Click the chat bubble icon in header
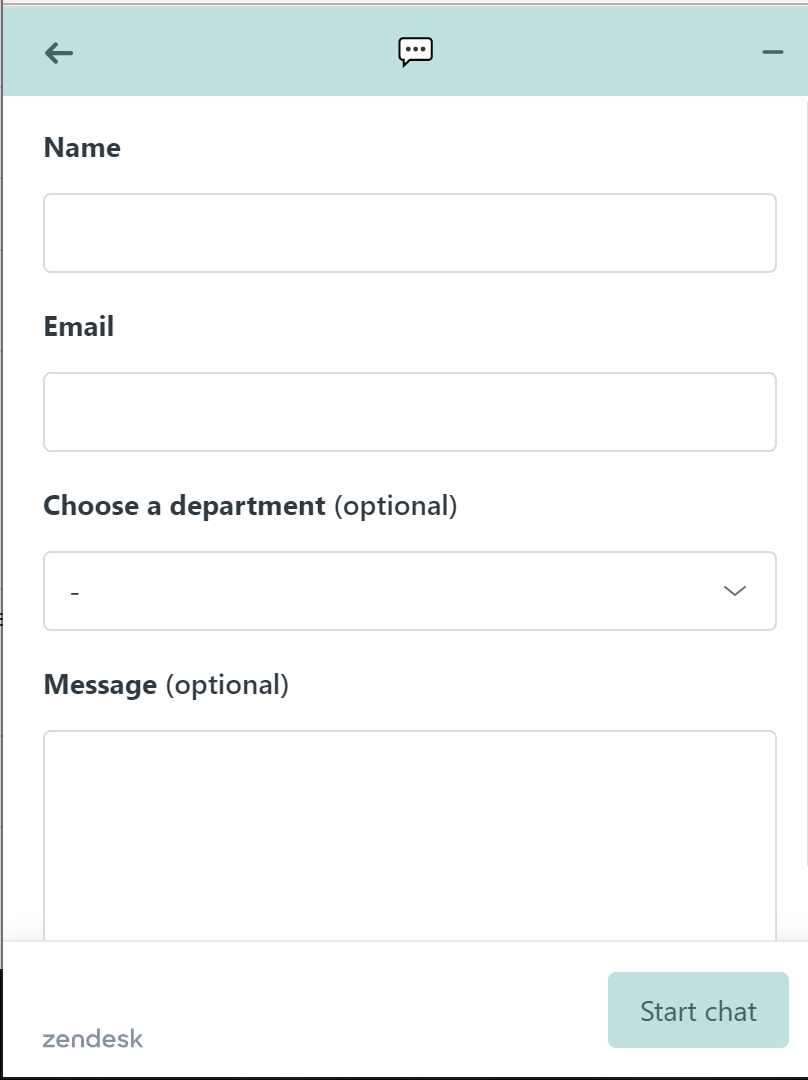This screenshot has height=1080, width=808. [415, 52]
